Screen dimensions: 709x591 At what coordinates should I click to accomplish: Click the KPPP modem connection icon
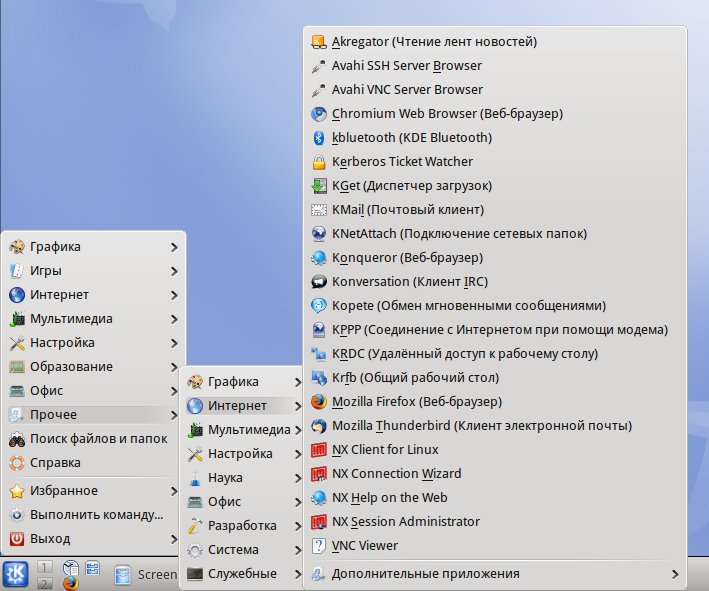click(319, 330)
